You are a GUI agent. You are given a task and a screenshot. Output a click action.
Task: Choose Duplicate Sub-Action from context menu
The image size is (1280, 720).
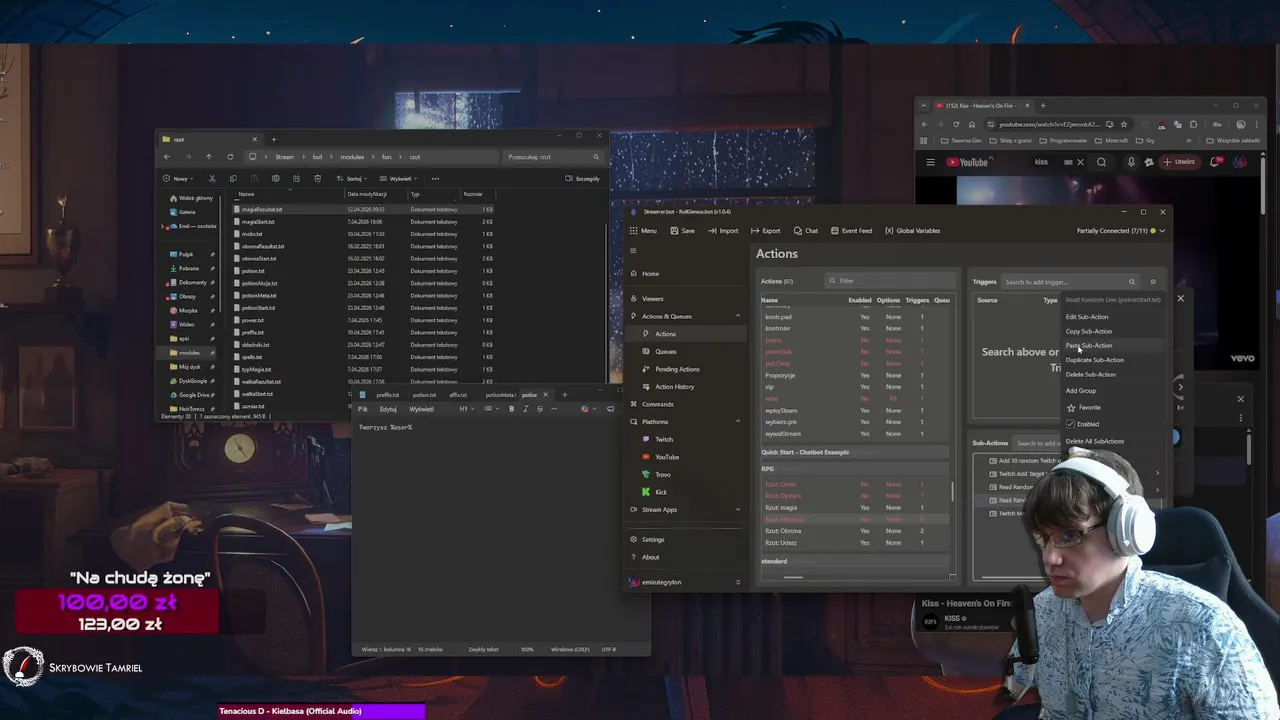(1094, 360)
